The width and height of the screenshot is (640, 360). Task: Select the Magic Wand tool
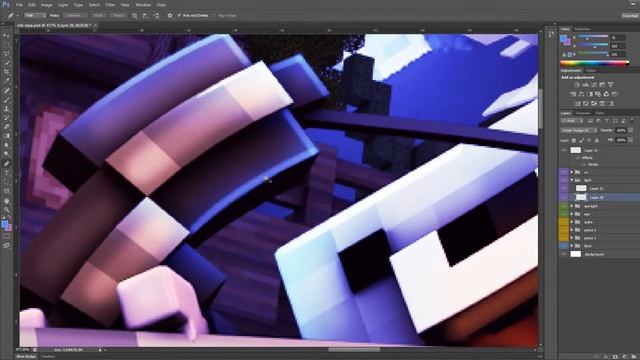tap(7, 63)
